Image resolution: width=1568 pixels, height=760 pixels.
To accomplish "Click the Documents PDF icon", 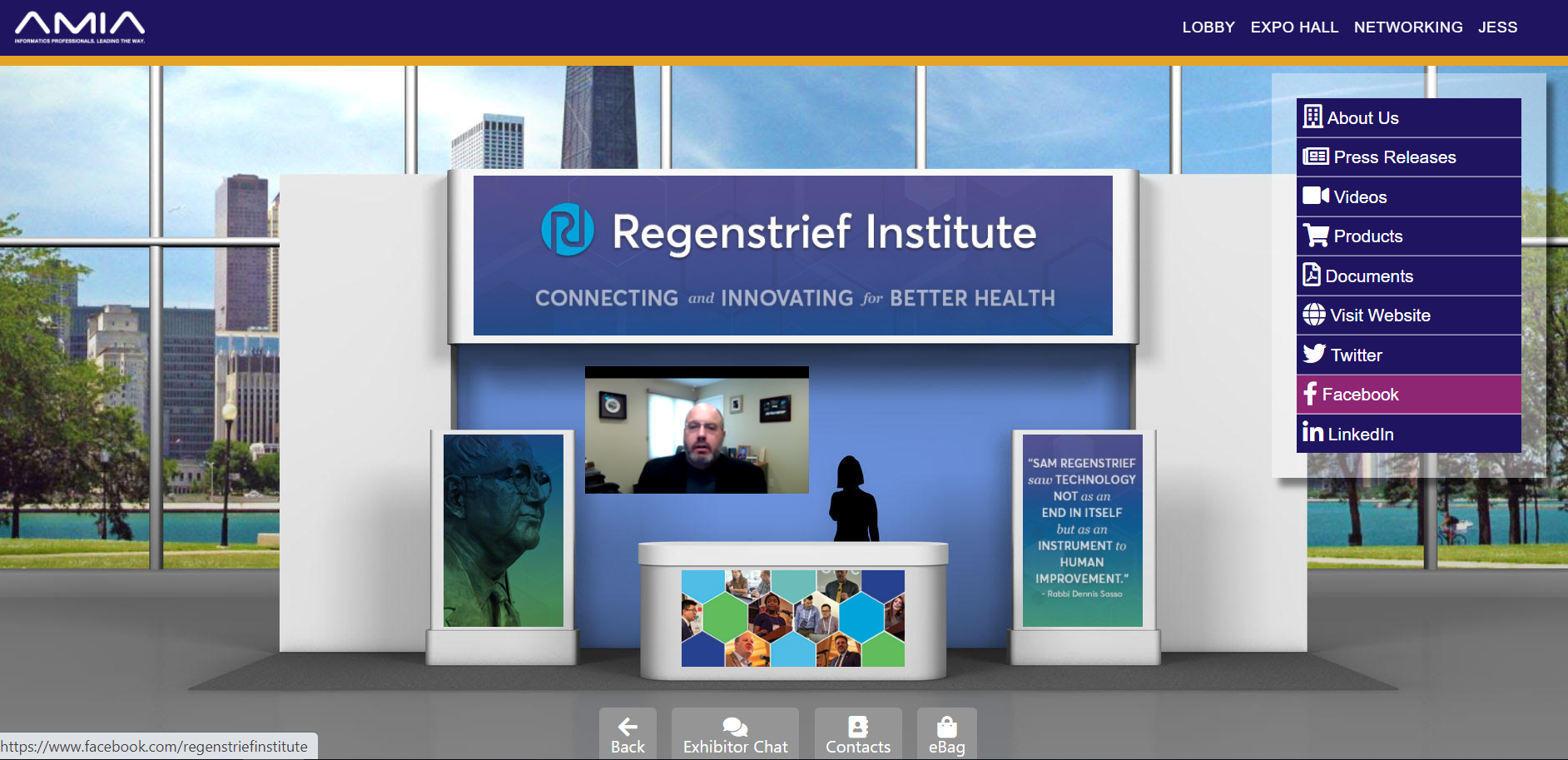I will (x=1312, y=275).
